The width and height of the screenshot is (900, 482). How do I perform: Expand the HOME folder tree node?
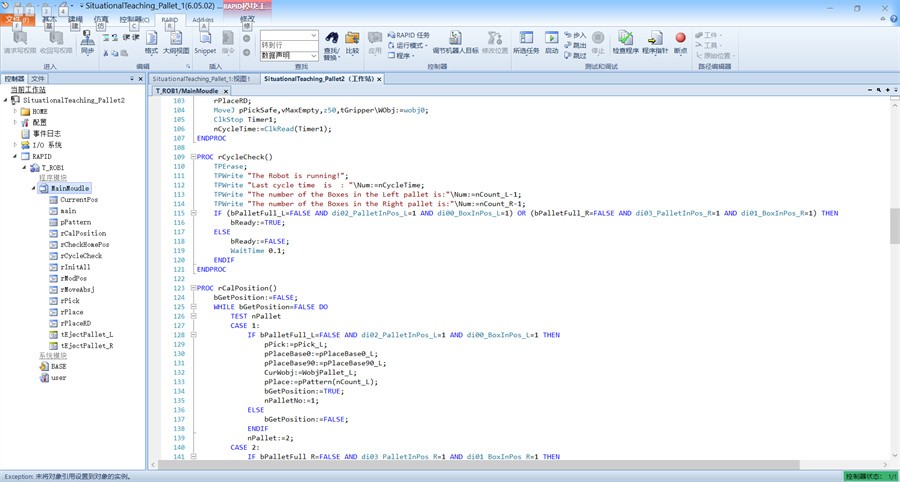click(x=15, y=111)
